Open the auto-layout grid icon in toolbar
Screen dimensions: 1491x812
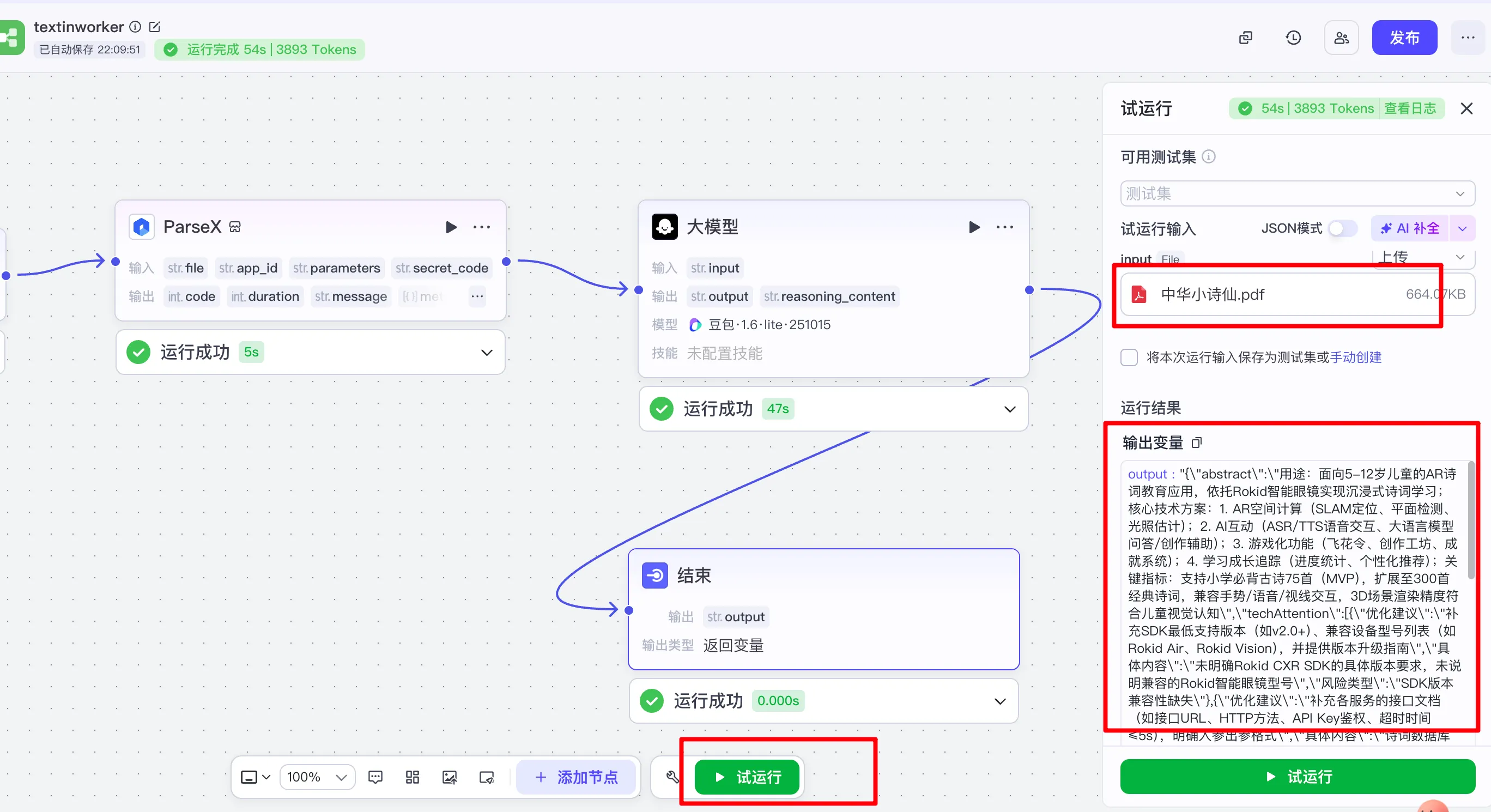412,777
